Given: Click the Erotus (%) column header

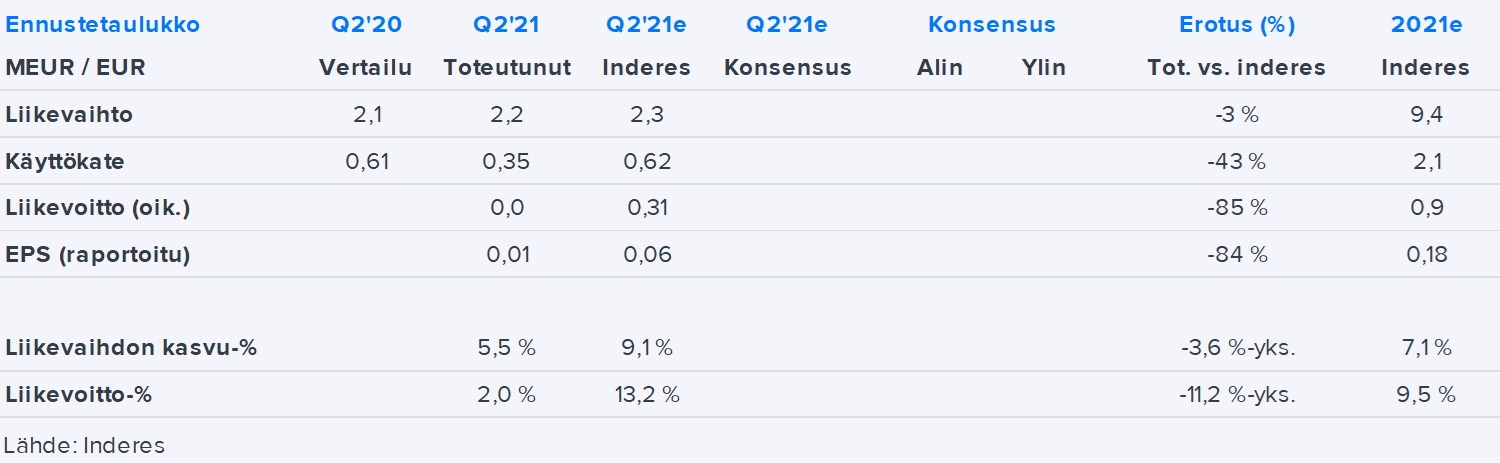Looking at the screenshot, I should (1236, 25).
